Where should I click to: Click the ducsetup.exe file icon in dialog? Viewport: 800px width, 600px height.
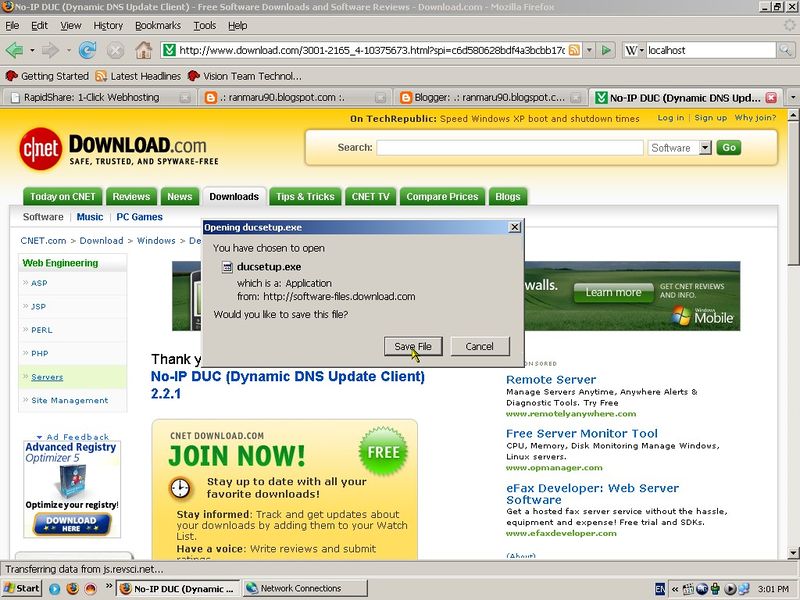pyautogui.click(x=227, y=267)
